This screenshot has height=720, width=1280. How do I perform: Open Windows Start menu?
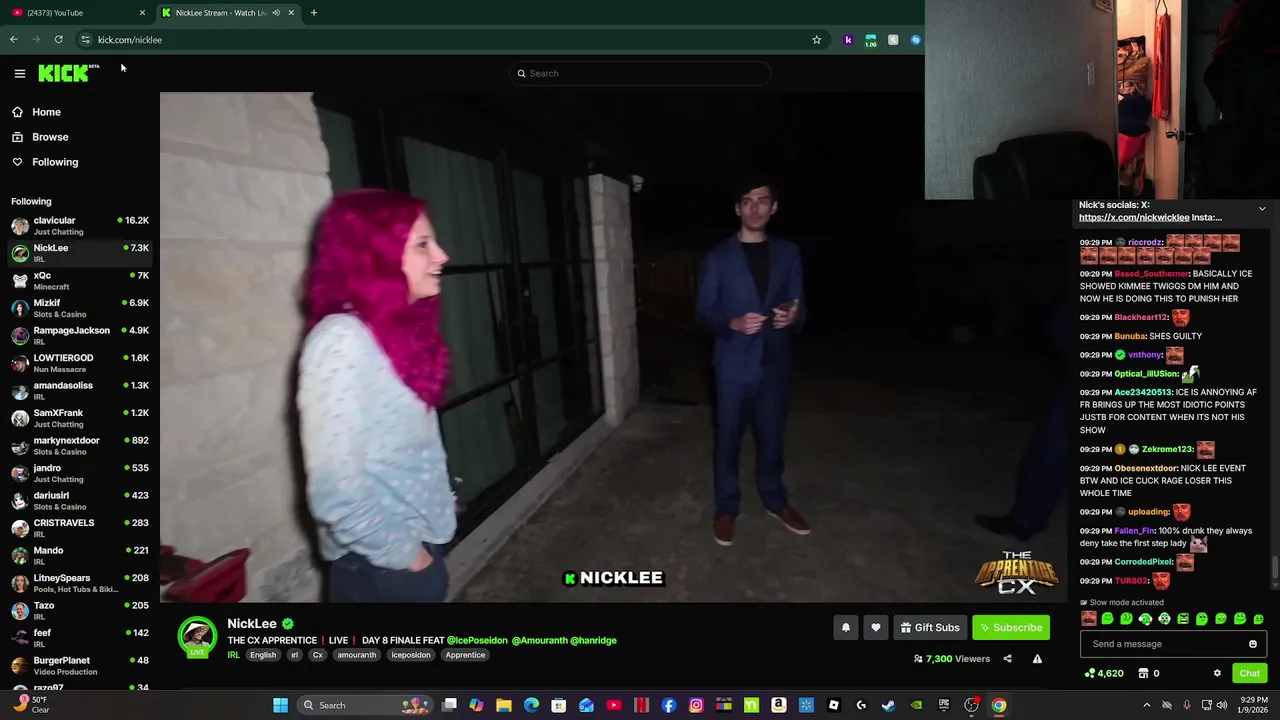coord(281,705)
